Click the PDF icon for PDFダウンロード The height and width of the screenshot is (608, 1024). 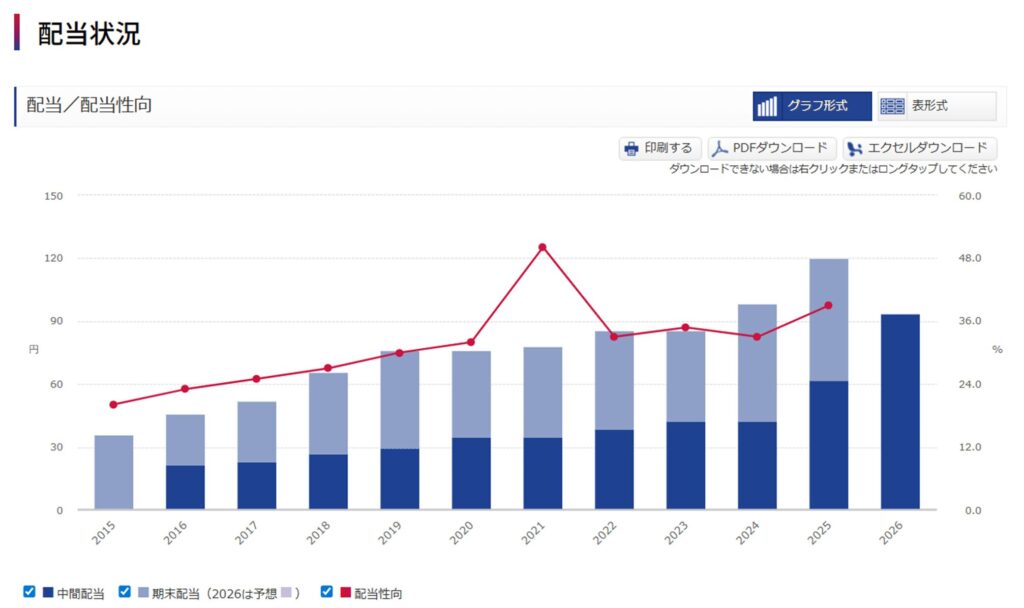(x=720, y=149)
